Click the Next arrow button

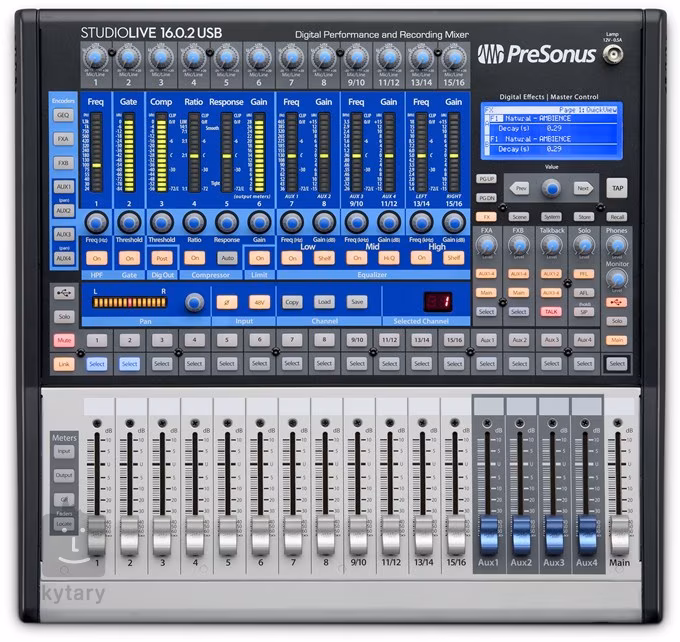(583, 188)
